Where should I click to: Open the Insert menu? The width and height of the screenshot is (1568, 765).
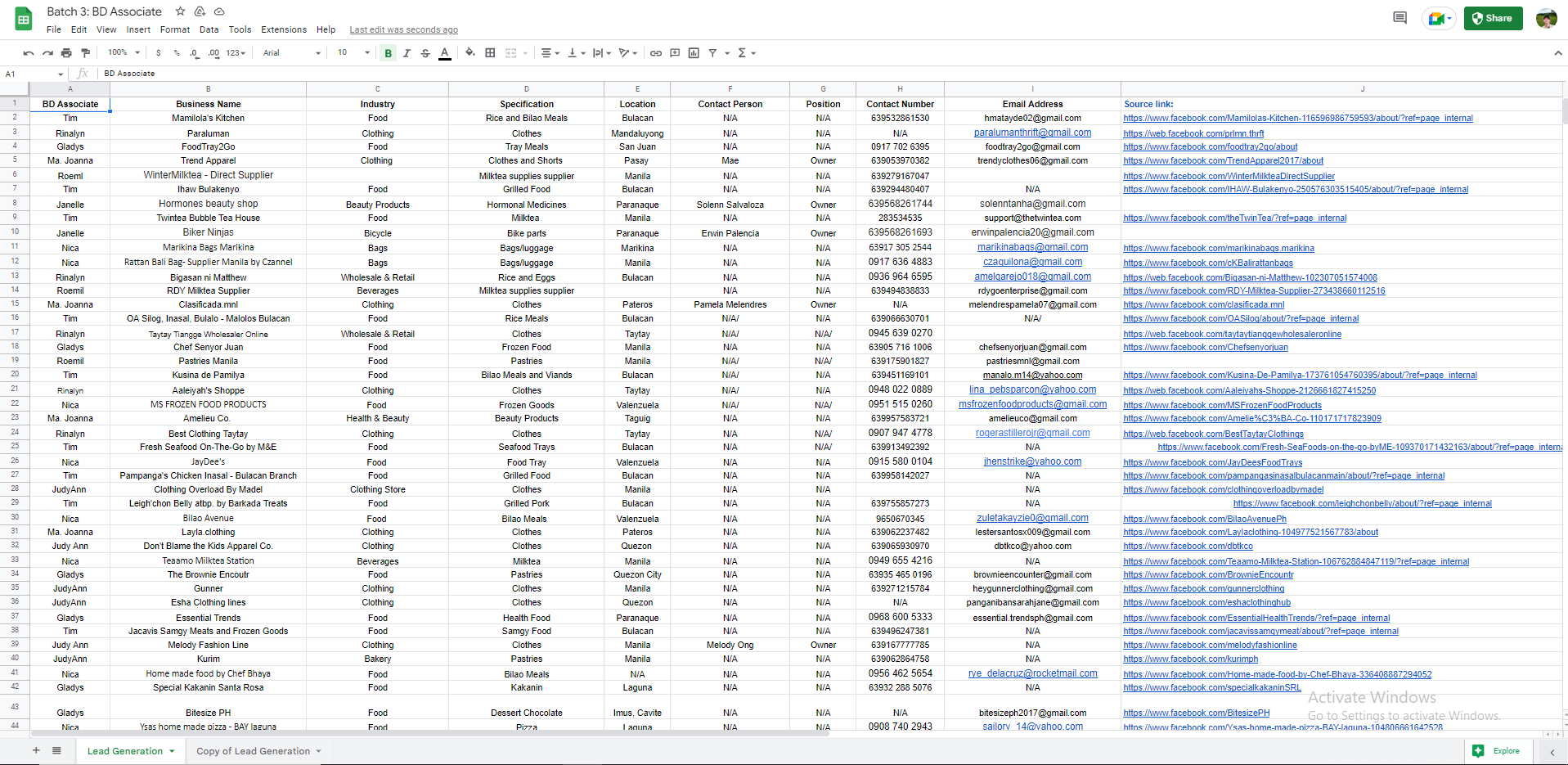(x=138, y=29)
